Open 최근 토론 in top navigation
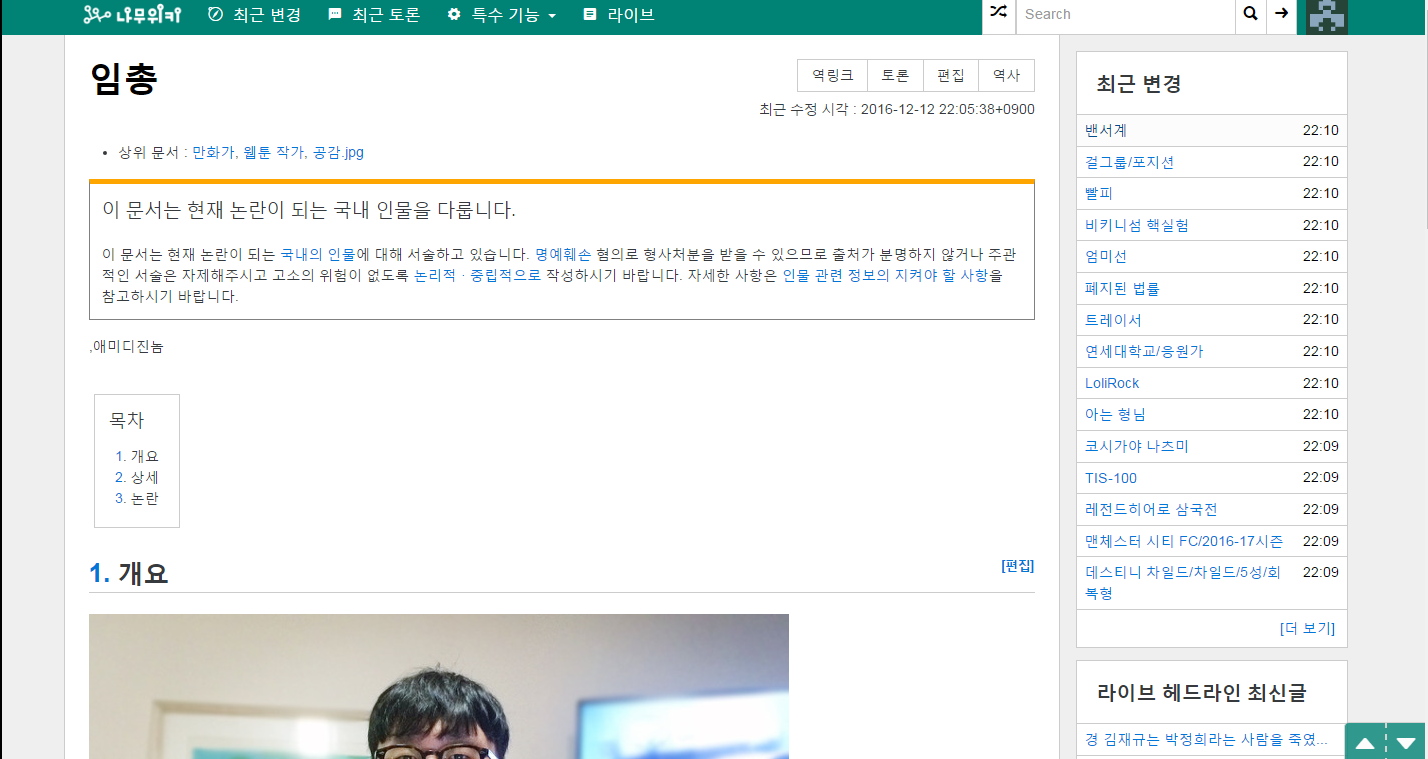This screenshot has height=759, width=1428. tap(374, 15)
